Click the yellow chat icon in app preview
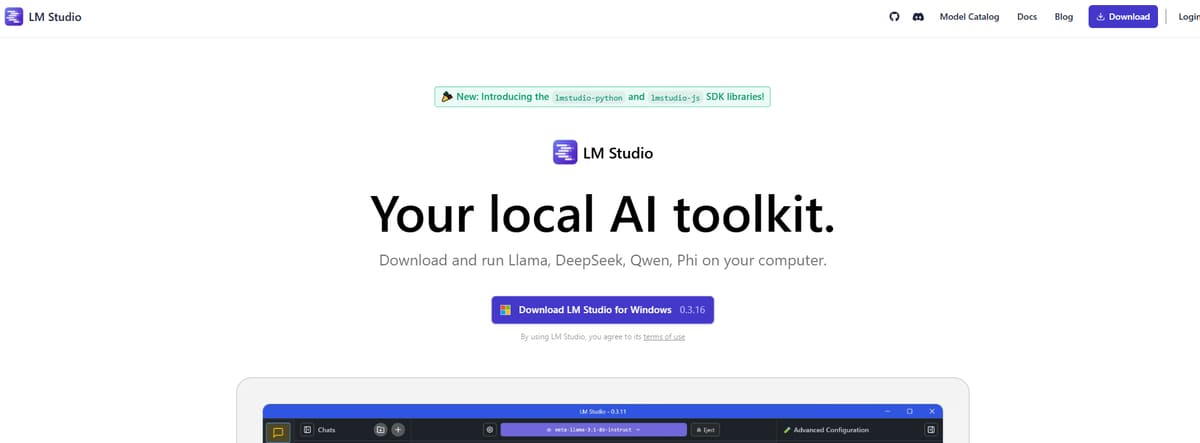Viewport: 1200px width, 443px height. point(278,432)
